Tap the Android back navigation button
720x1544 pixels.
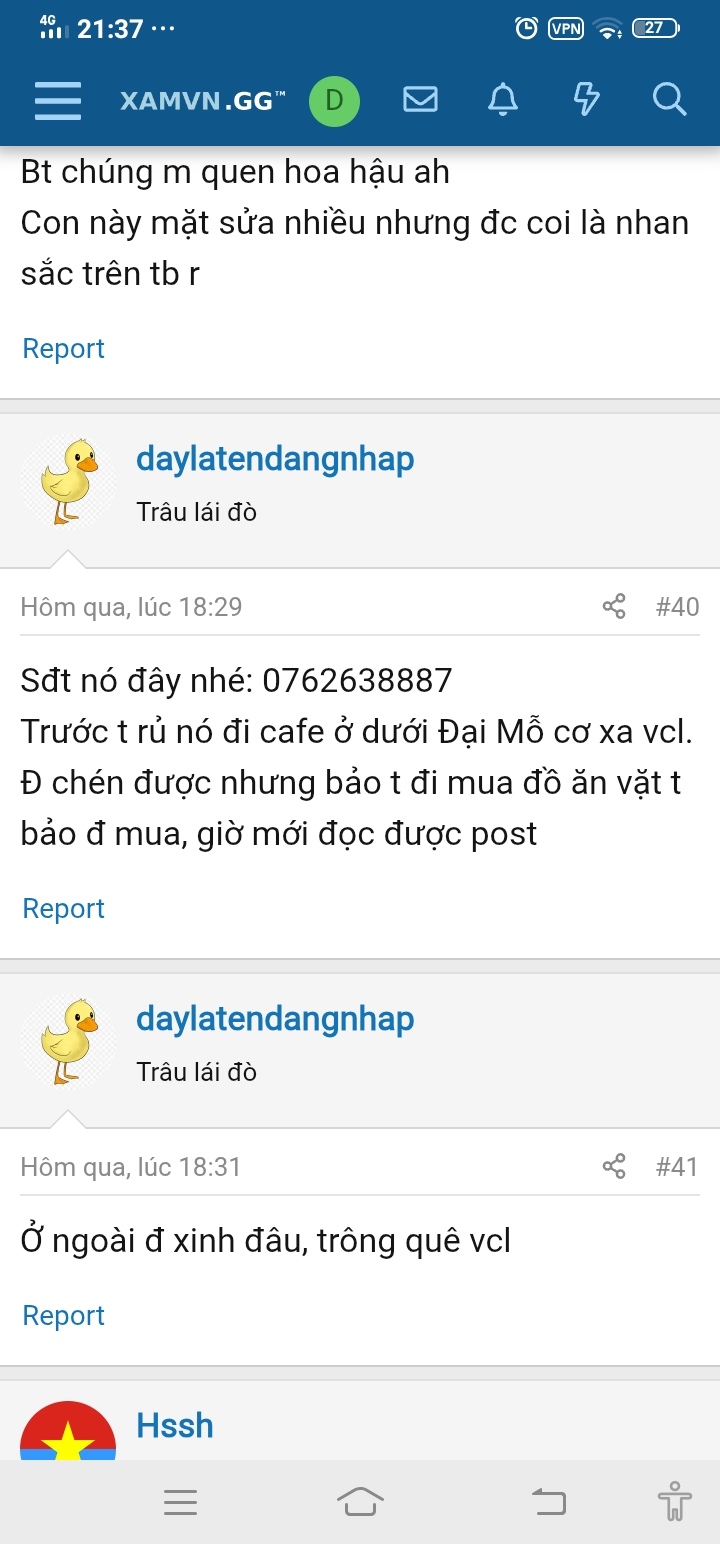(548, 1501)
